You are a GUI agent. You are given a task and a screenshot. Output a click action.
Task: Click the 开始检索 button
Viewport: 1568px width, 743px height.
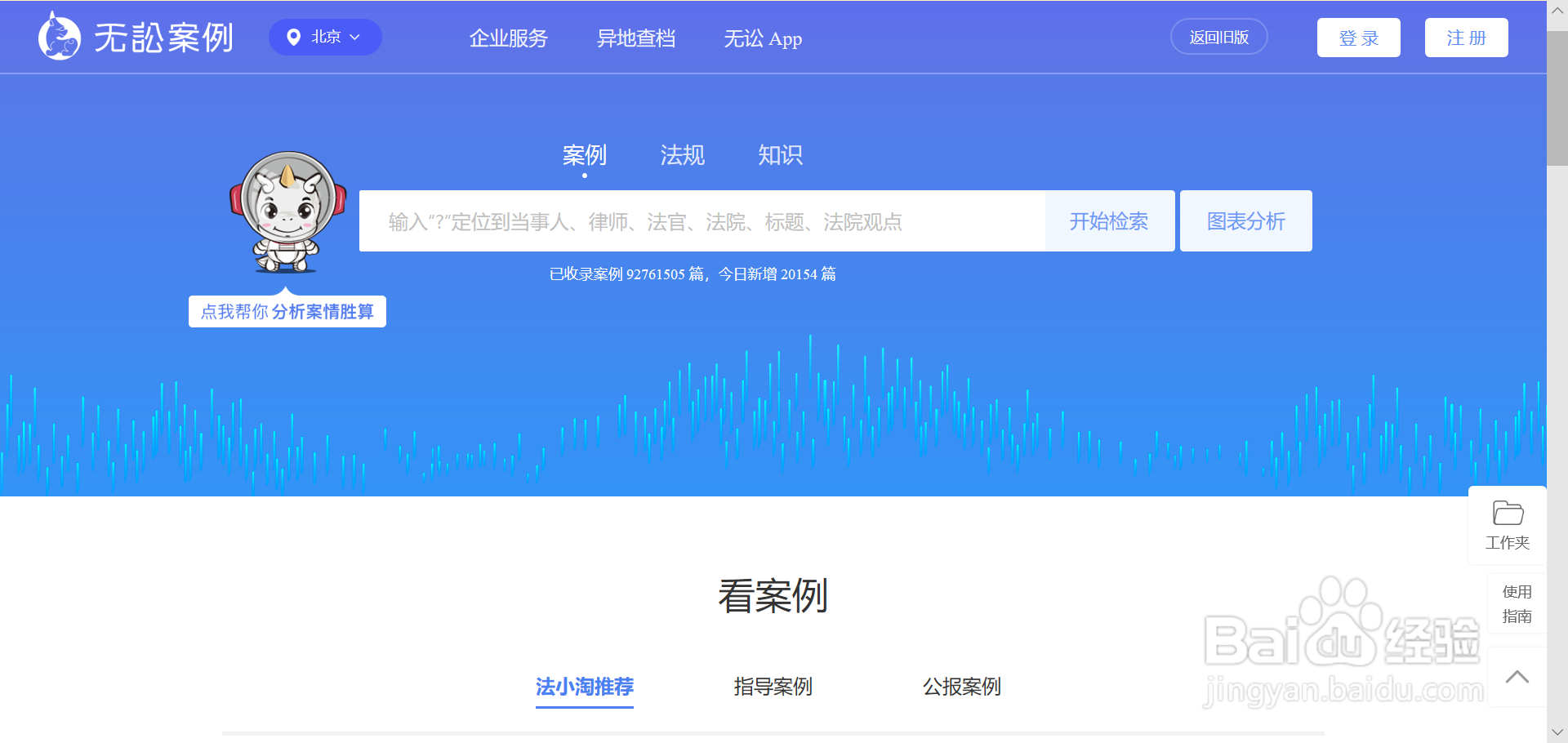pyautogui.click(x=1109, y=221)
